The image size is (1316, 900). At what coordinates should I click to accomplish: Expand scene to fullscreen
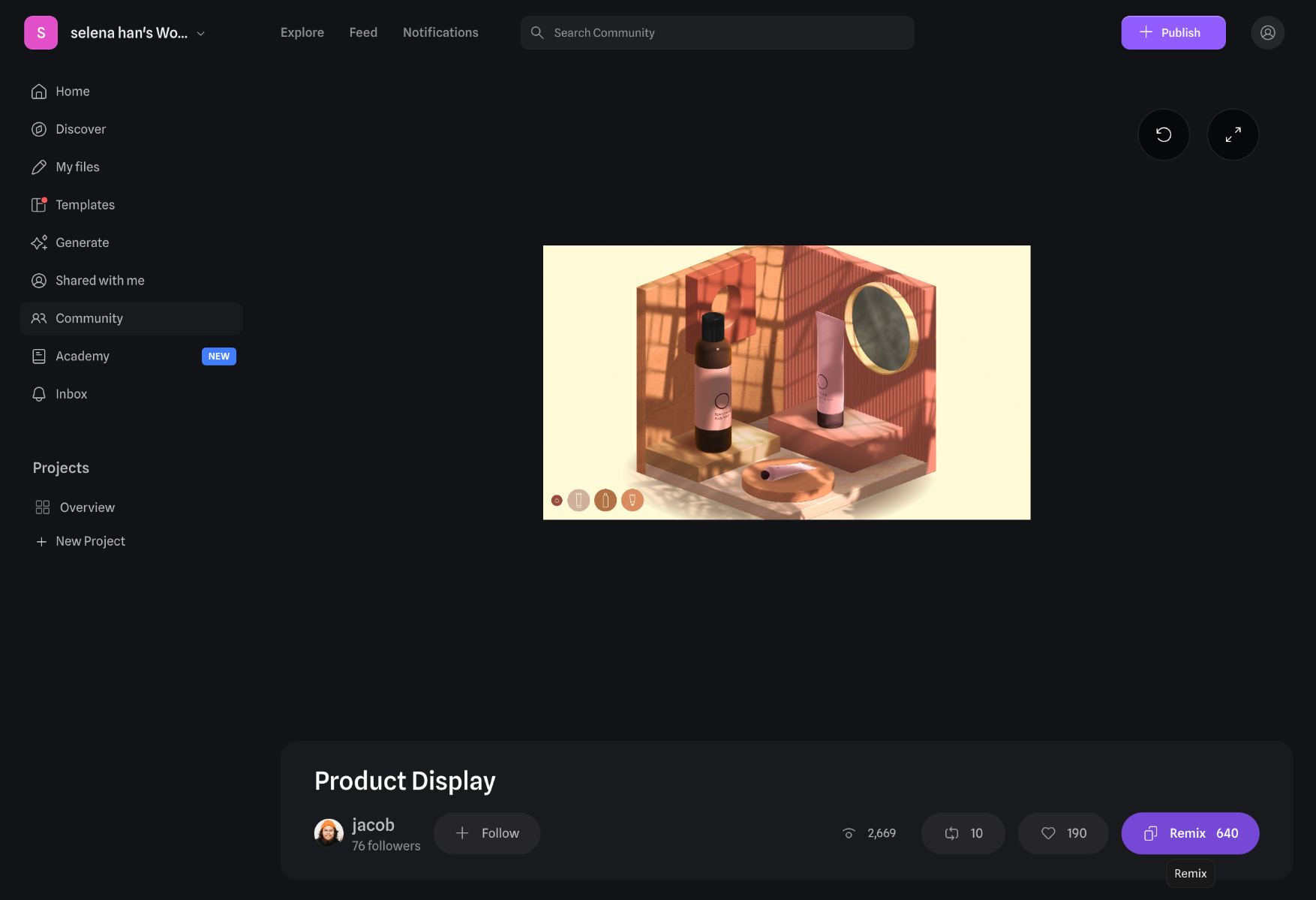coord(1233,134)
